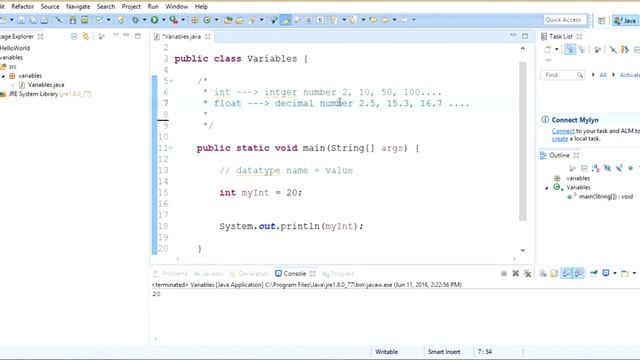Maximize the editor area
The image size is (640, 360).
coord(525,36)
